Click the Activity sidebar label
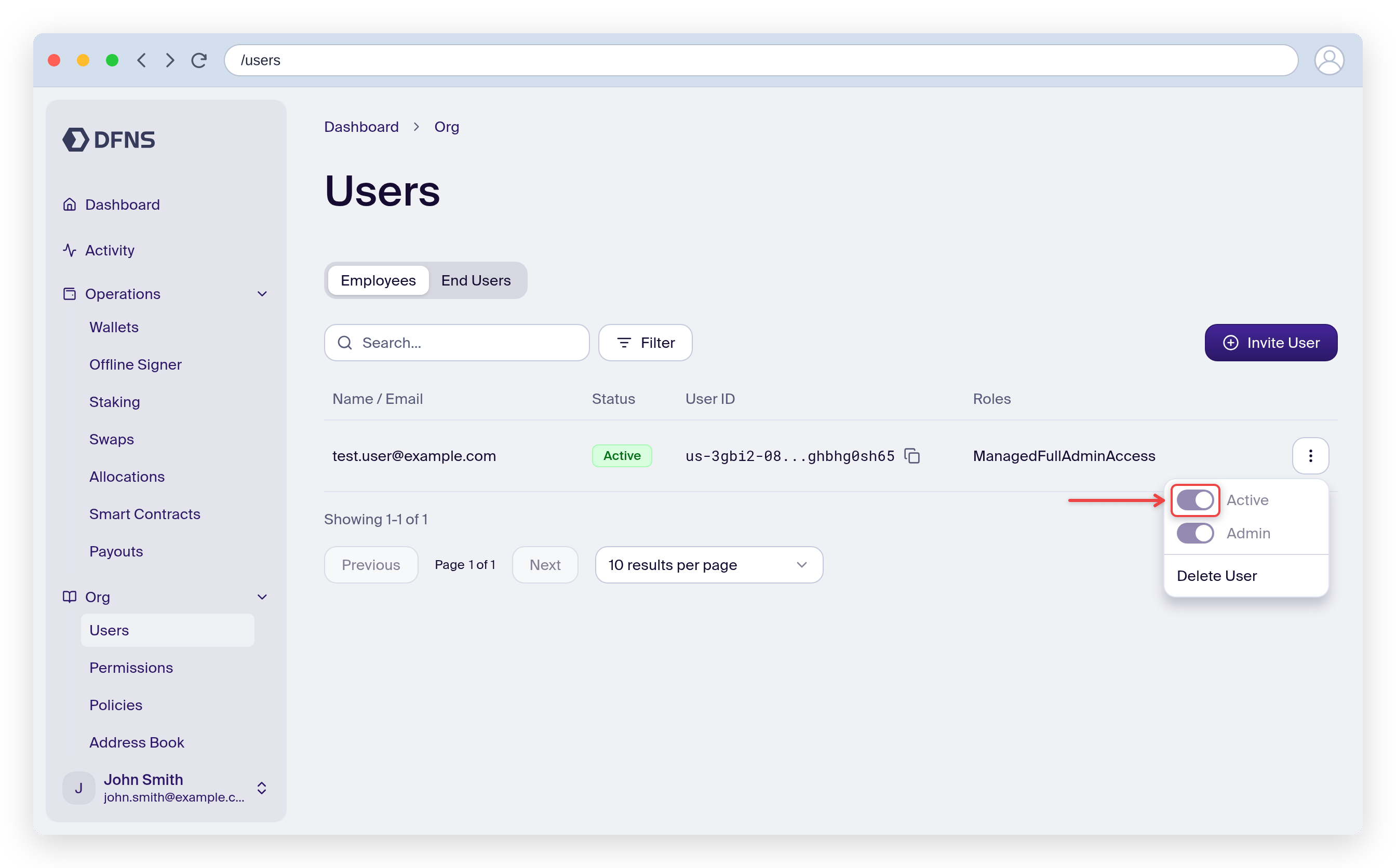The image size is (1396, 868). point(110,250)
